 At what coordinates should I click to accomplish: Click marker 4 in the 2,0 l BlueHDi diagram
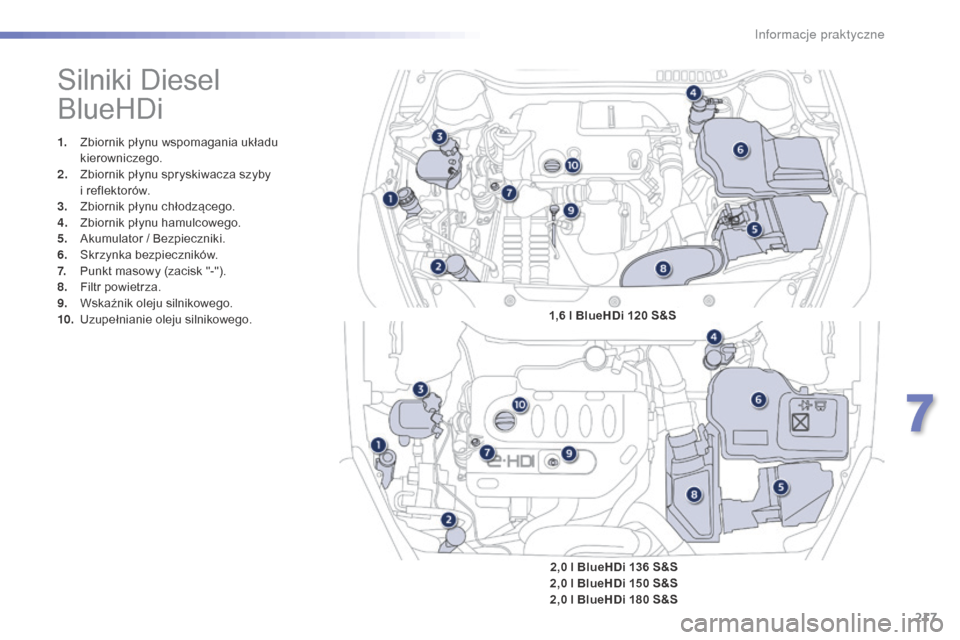click(x=714, y=336)
